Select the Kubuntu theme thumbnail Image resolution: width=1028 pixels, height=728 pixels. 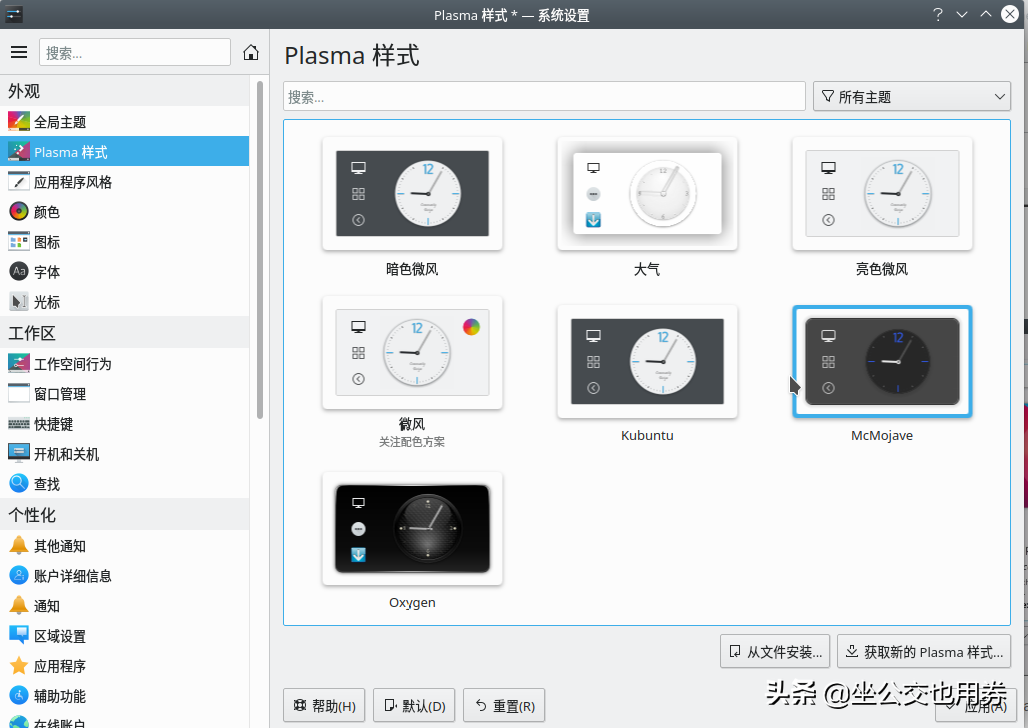647,361
